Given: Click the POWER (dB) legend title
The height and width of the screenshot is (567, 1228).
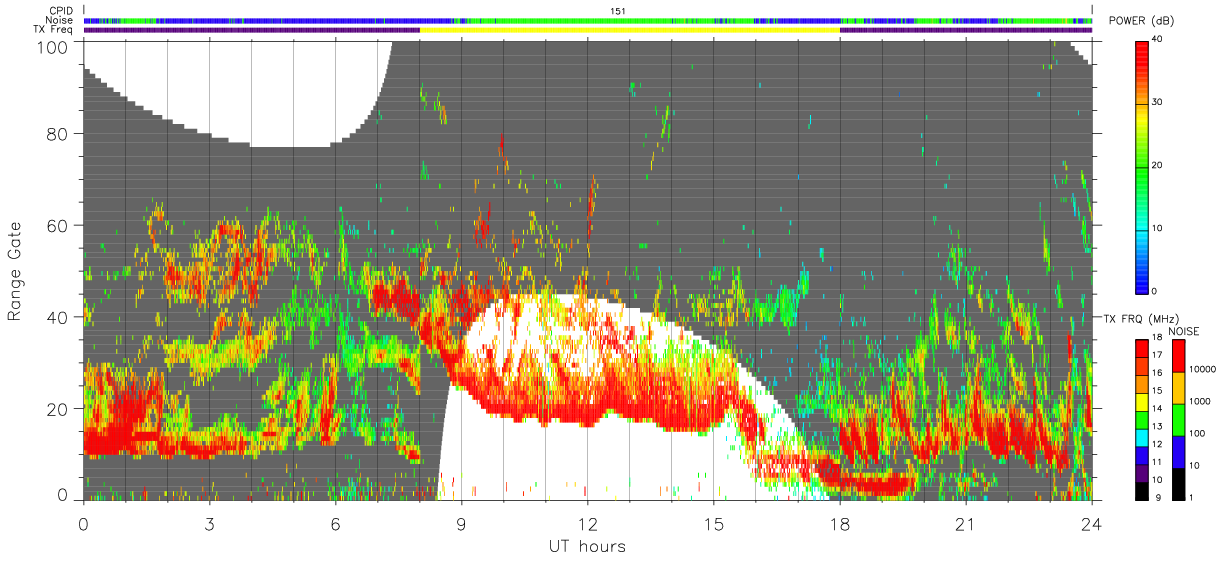Looking at the screenshot, I should click(x=1141, y=22).
